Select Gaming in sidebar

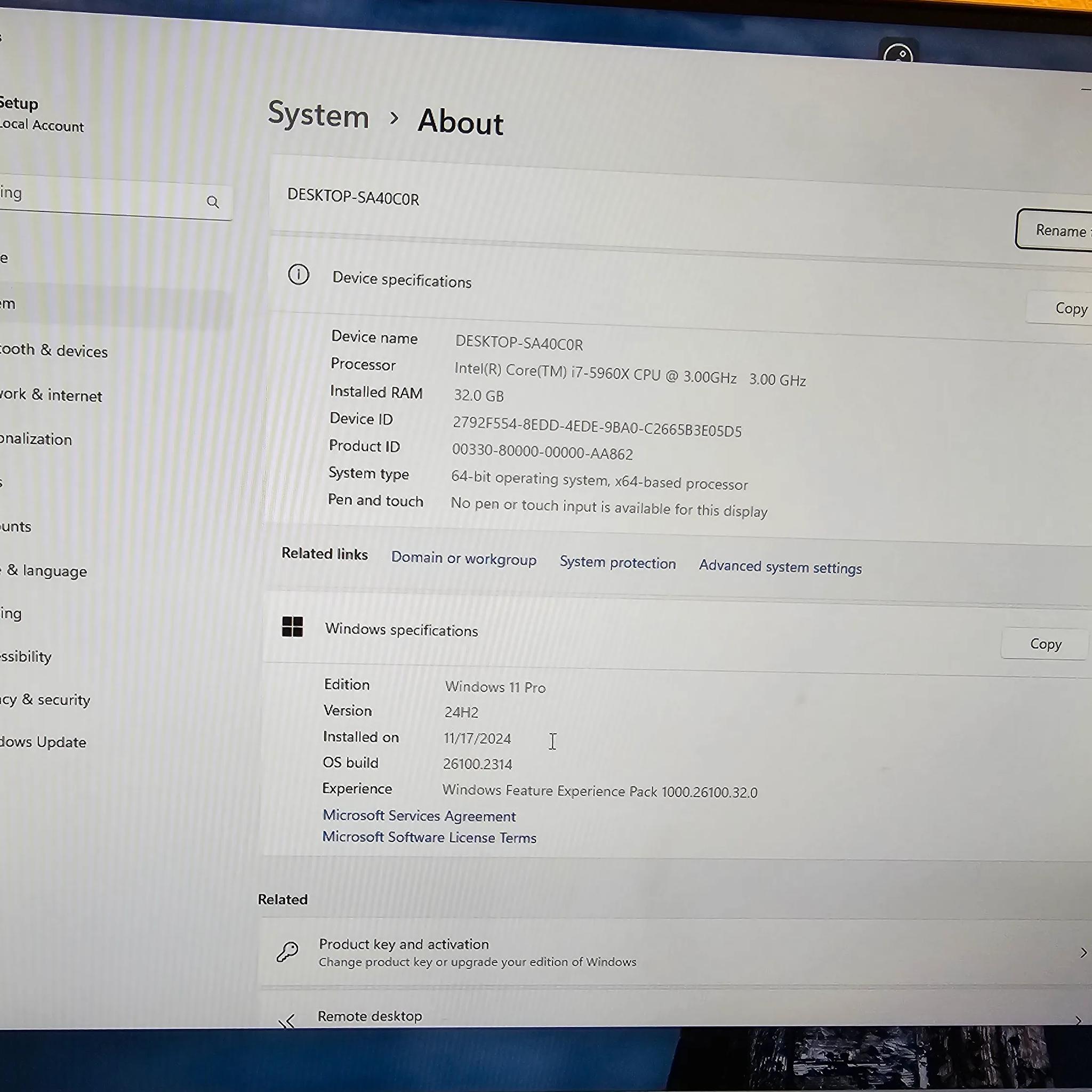pyautogui.click(x=11, y=613)
